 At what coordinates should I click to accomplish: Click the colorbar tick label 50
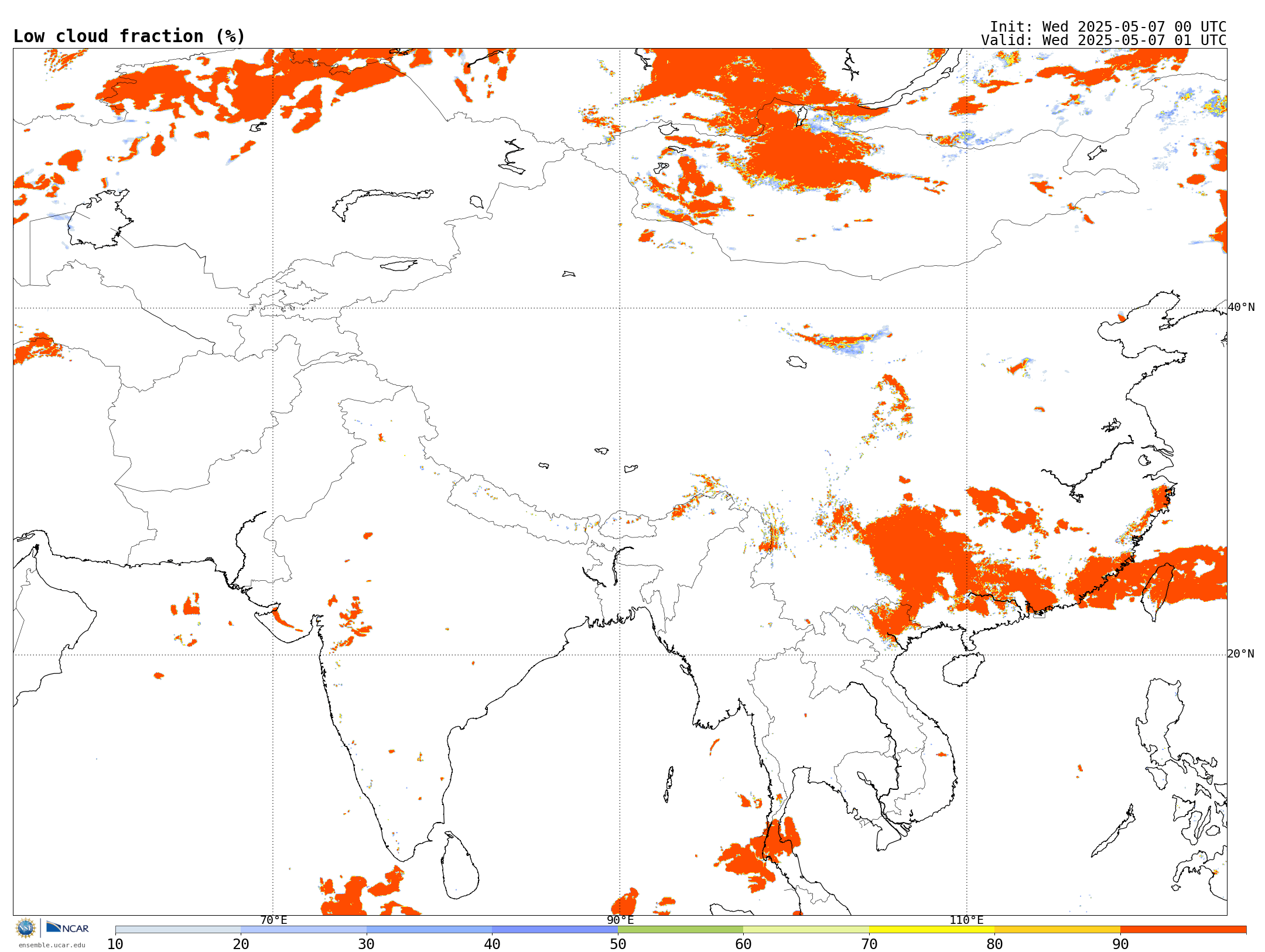[x=618, y=944]
